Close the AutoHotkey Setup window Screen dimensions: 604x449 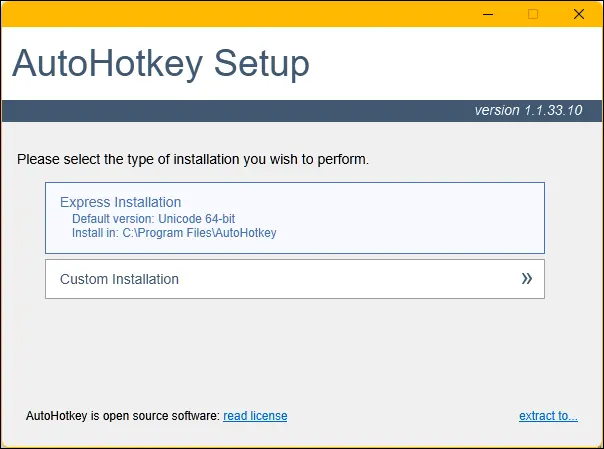(579, 14)
